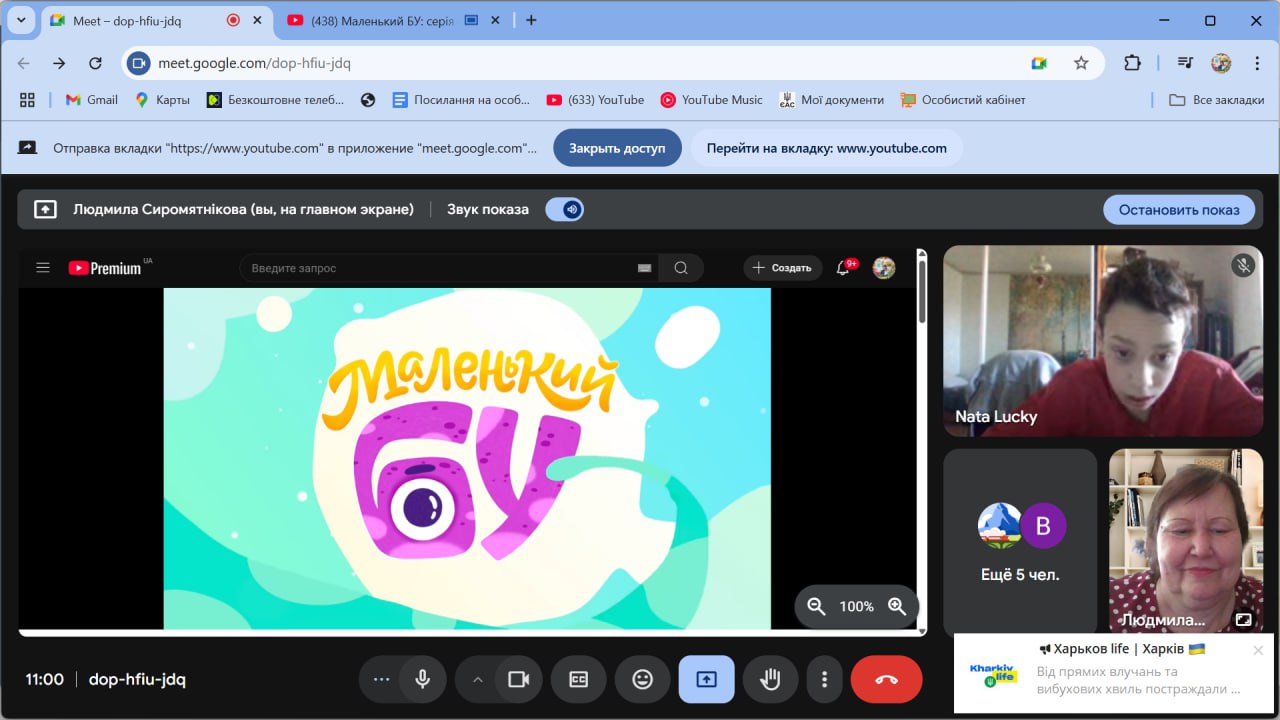This screenshot has height=720, width=1280.
Task: Bookmark this page with the star
Action: pos(1081,63)
